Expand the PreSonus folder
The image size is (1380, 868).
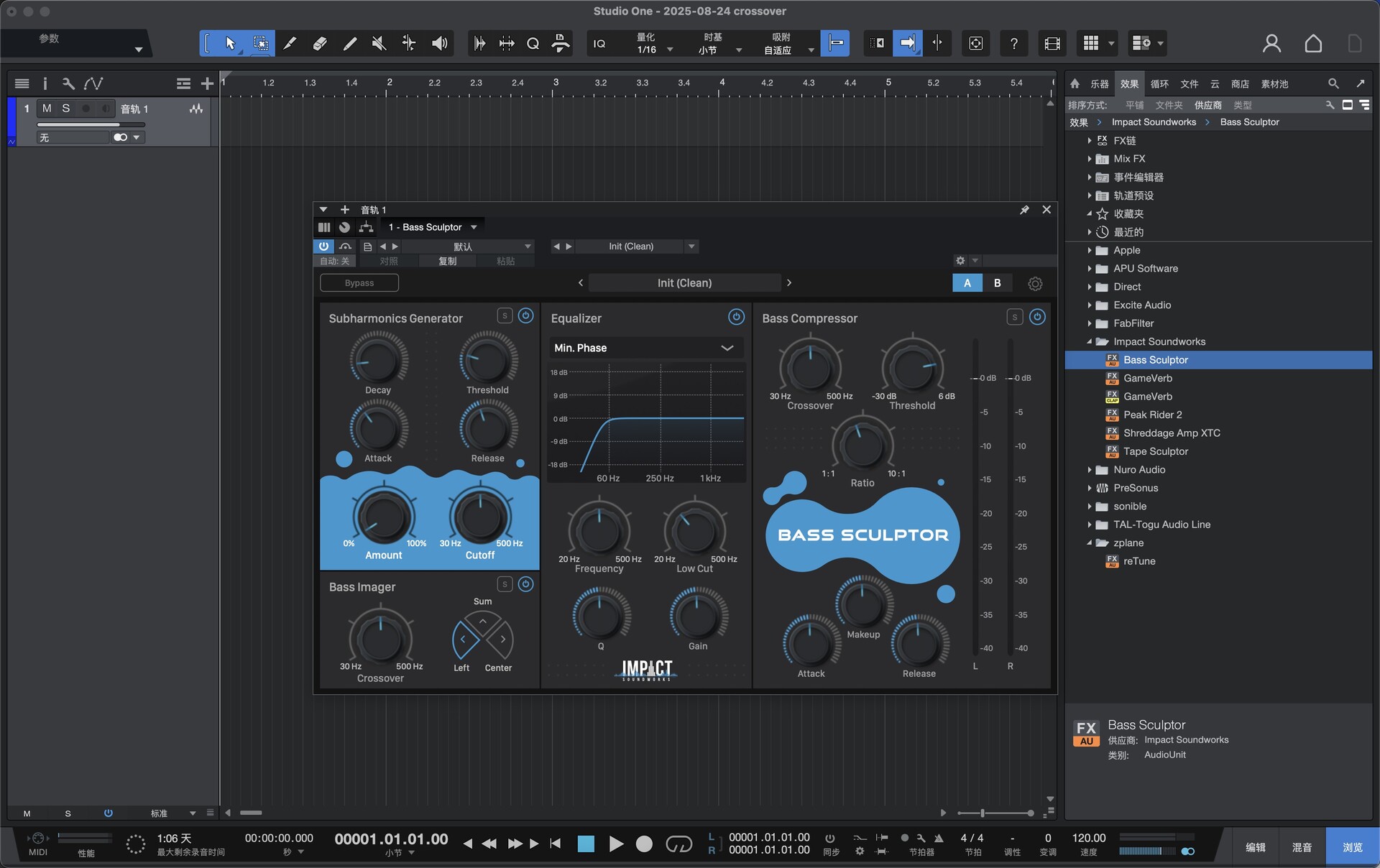pyautogui.click(x=1090, y=488)
